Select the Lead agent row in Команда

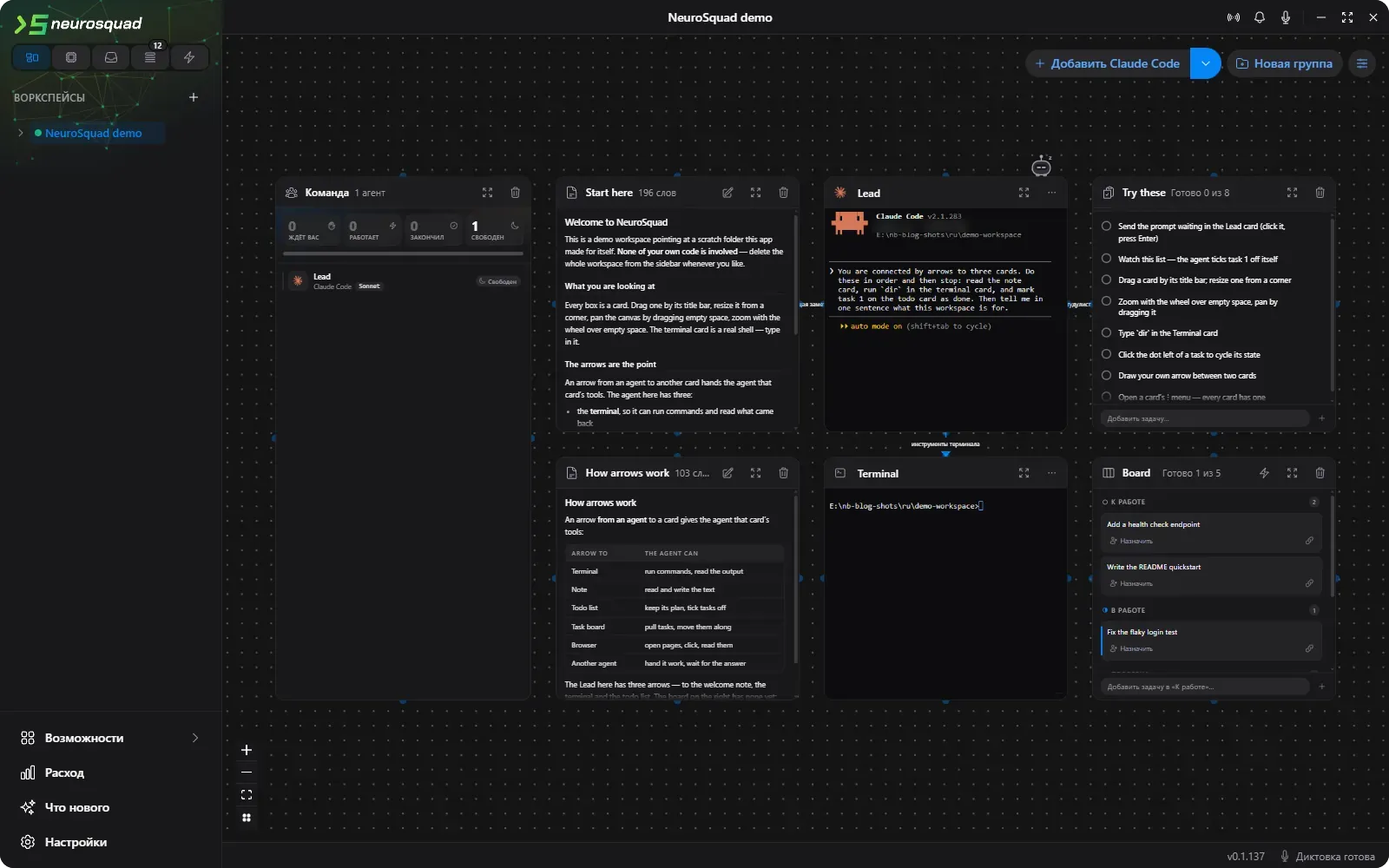[x=403, y=281]
